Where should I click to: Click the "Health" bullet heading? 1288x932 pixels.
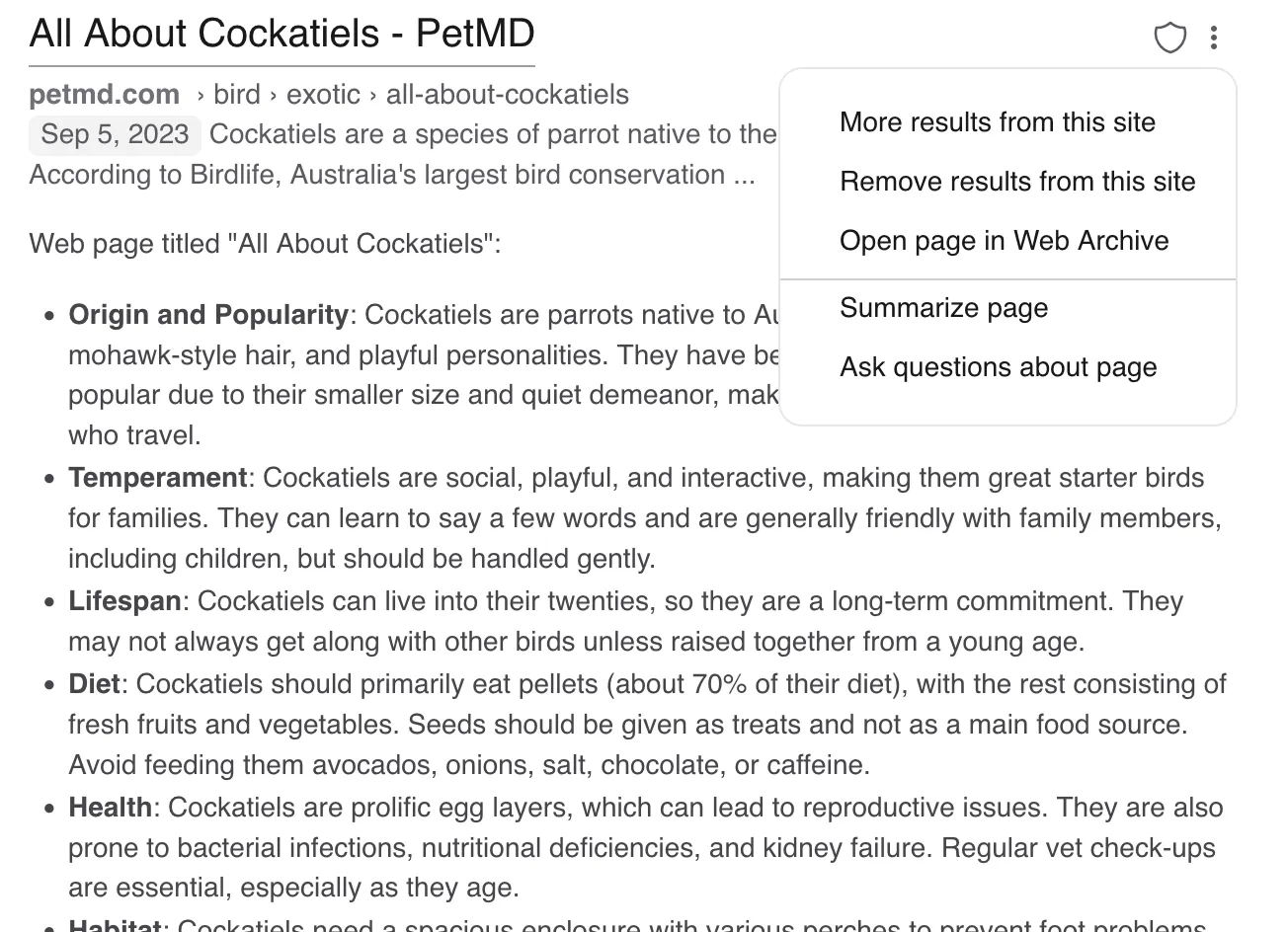click(x=110, y=808)
